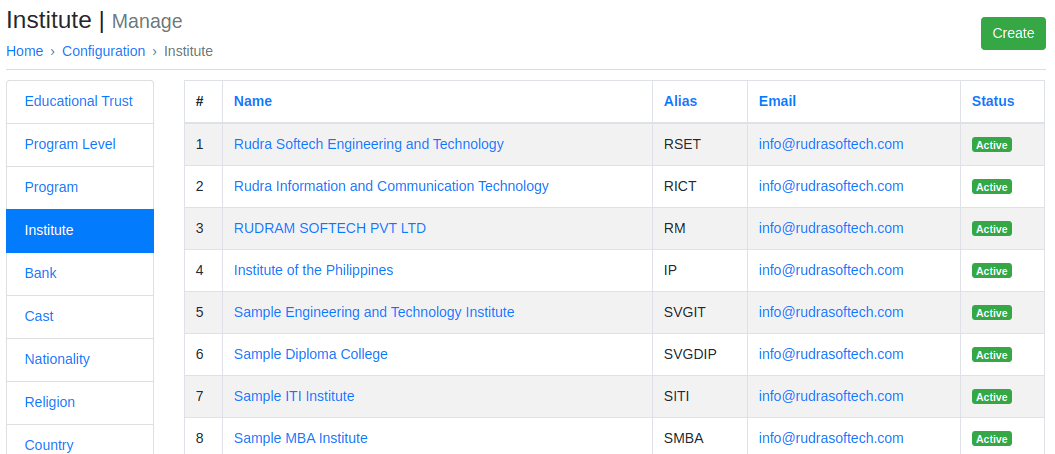The image size is (1055, 454).
Task: Sort table by Email column header
Action: coord(777,101)
